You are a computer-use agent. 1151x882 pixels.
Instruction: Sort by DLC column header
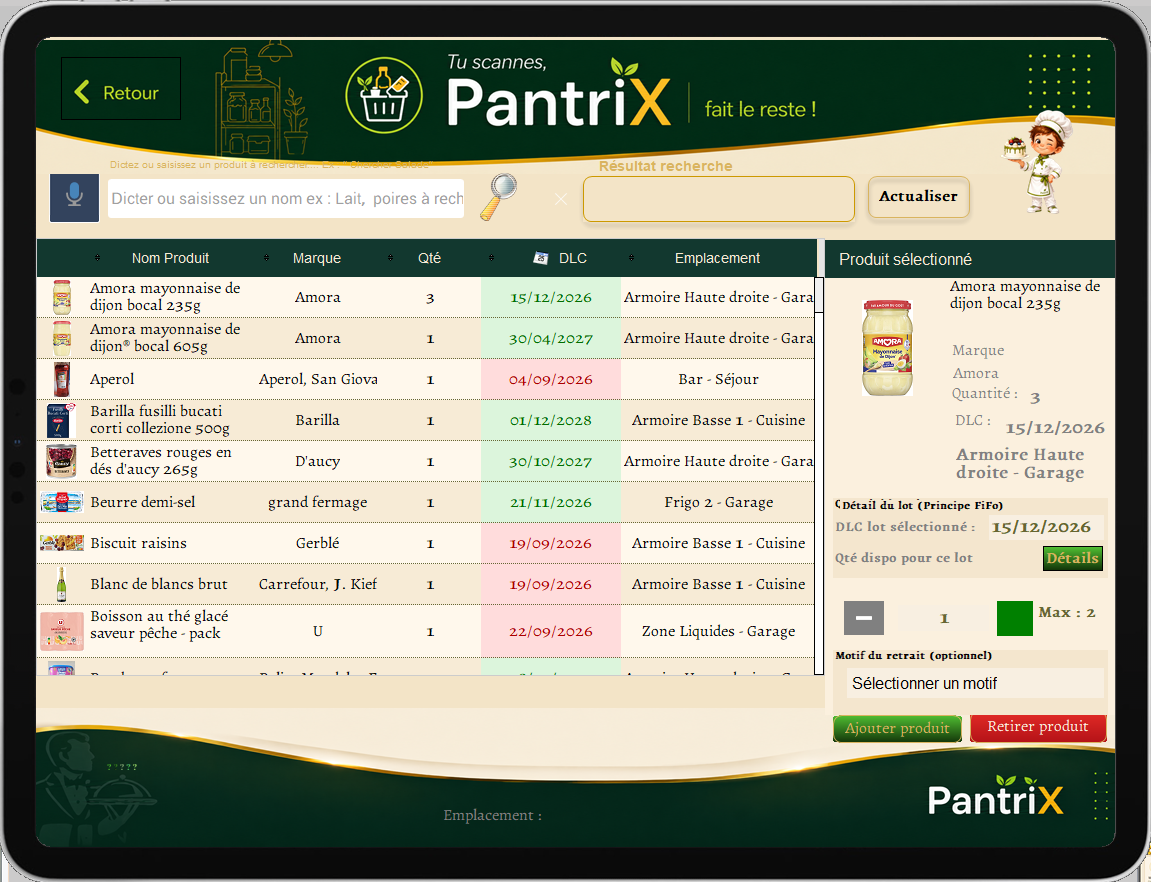tap(573, 258)
